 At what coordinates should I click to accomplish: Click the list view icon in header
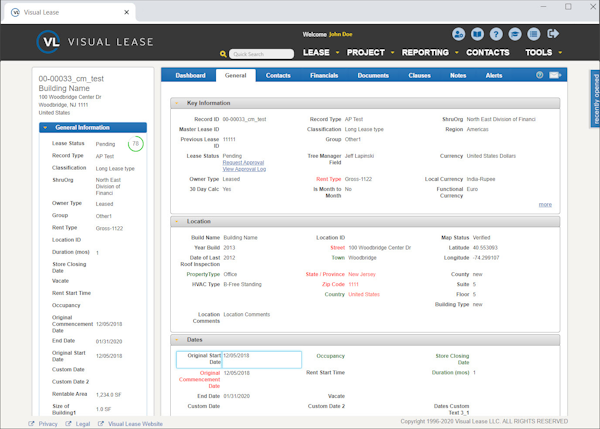tap(533, 34)
